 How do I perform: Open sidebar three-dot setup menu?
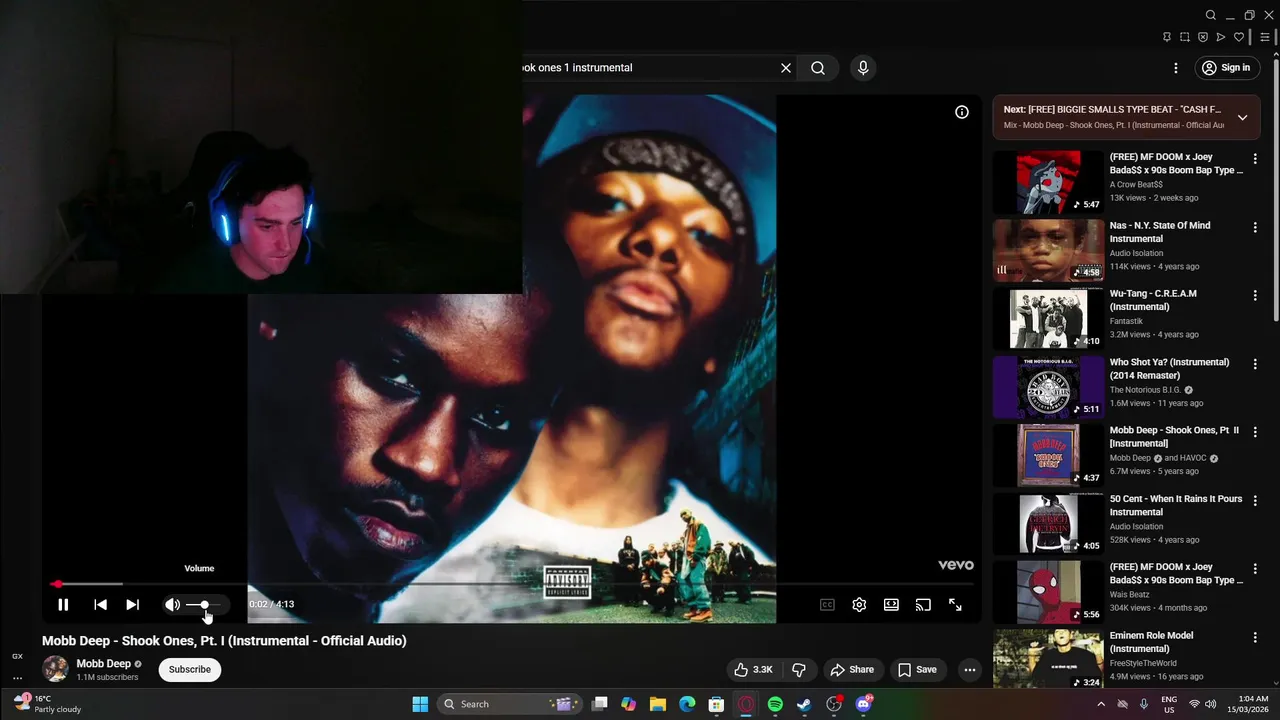coord(17,677)
